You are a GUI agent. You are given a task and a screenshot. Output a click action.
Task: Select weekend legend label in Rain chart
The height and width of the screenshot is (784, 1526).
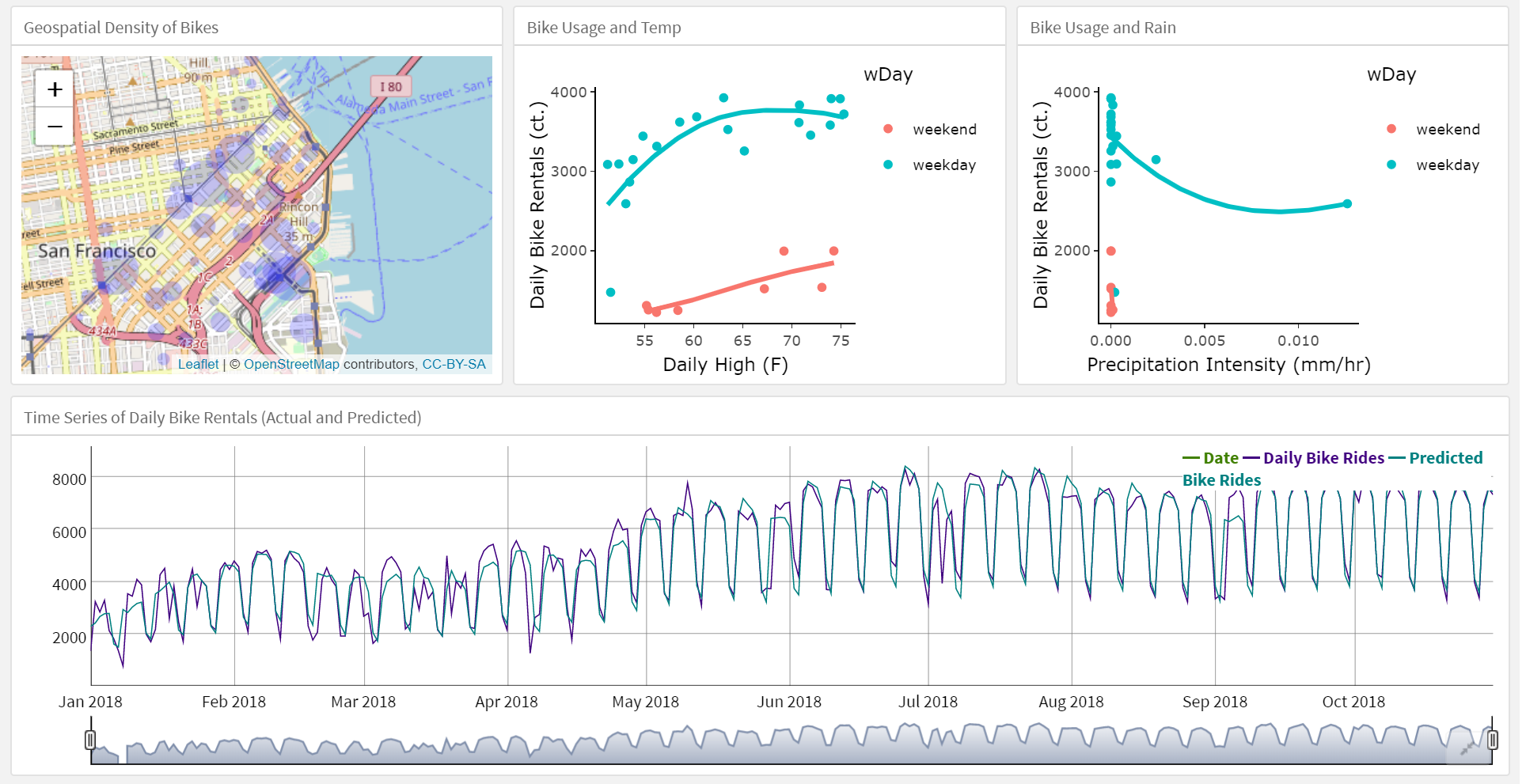[x=1448, y=129]
